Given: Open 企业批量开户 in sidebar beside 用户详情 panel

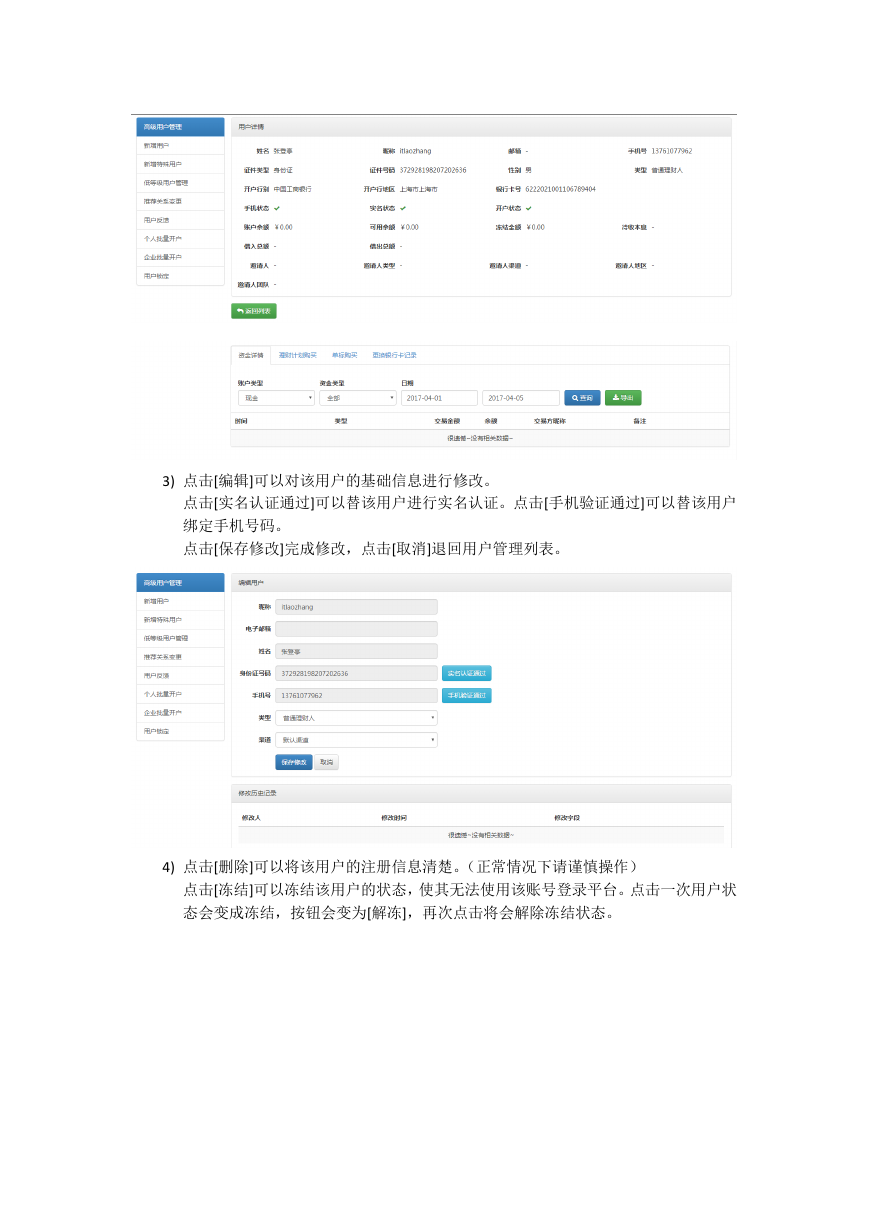Looking at the screenshot, I should pos(180,257).
